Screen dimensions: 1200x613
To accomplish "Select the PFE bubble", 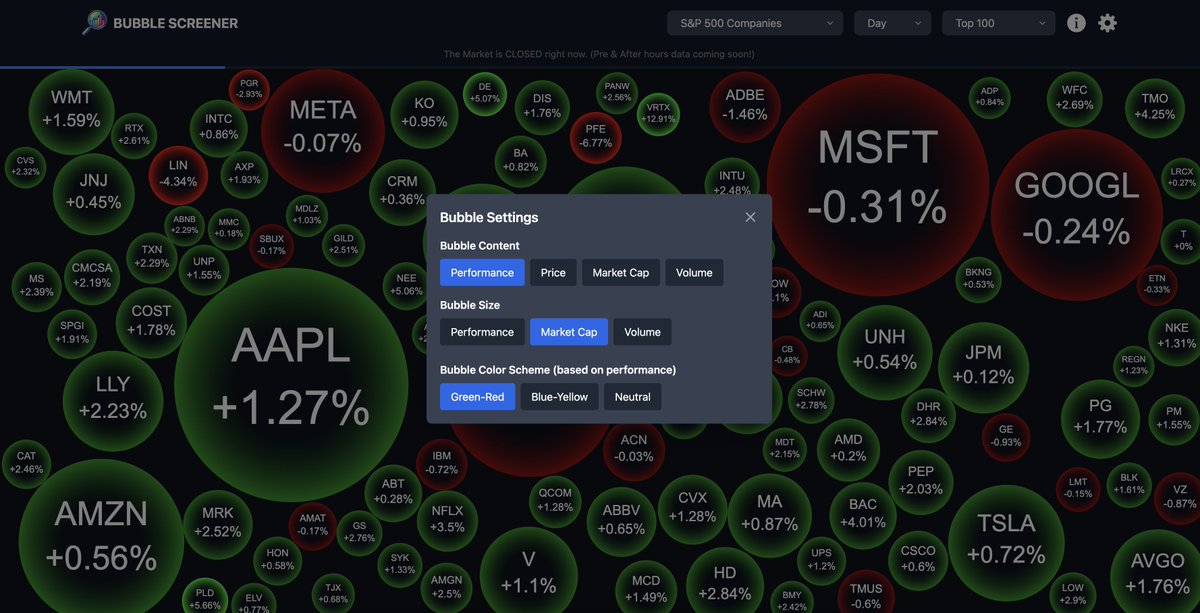I will [x=595, y=136].
